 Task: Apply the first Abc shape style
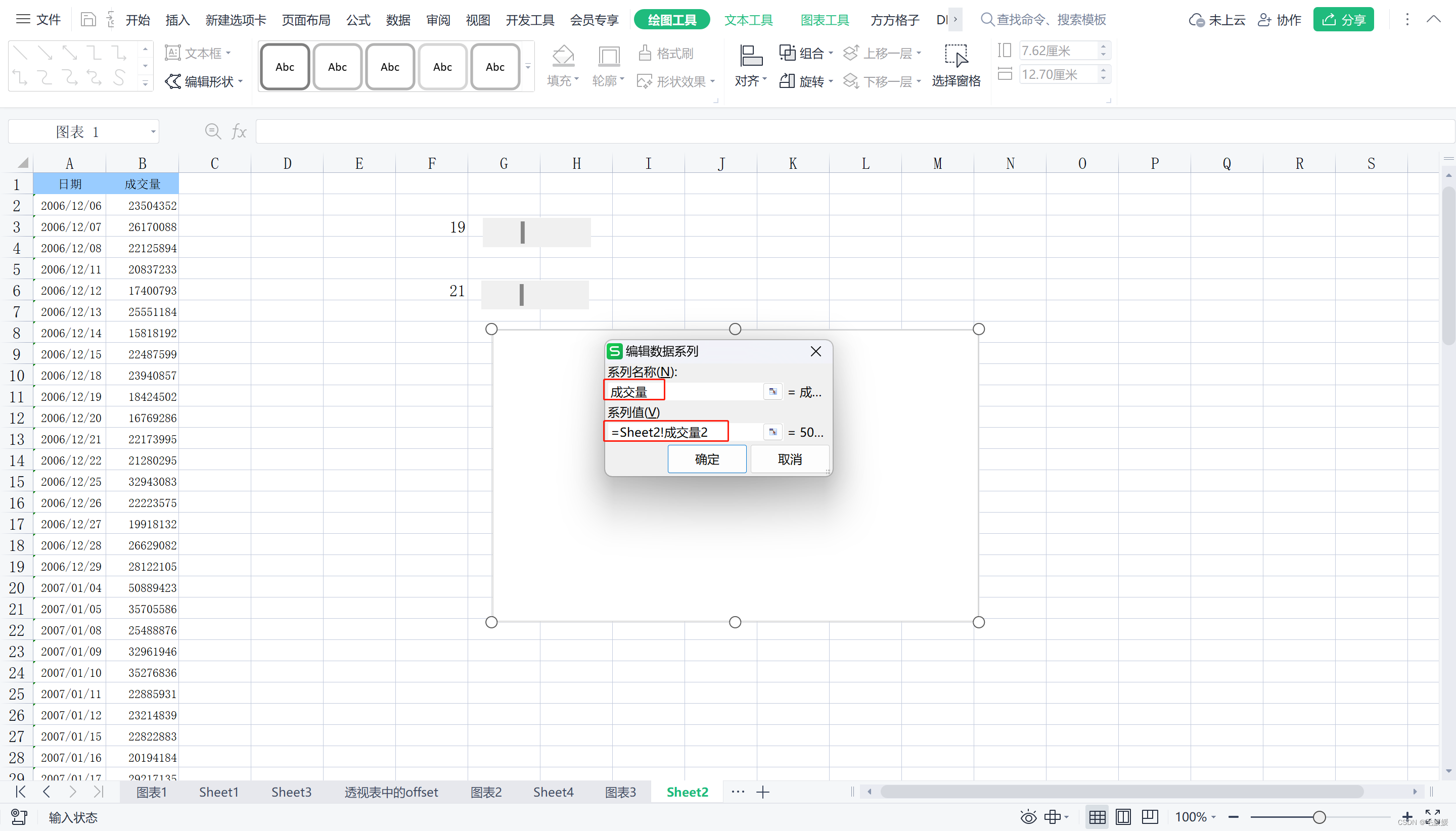click(x=285, y=67)
